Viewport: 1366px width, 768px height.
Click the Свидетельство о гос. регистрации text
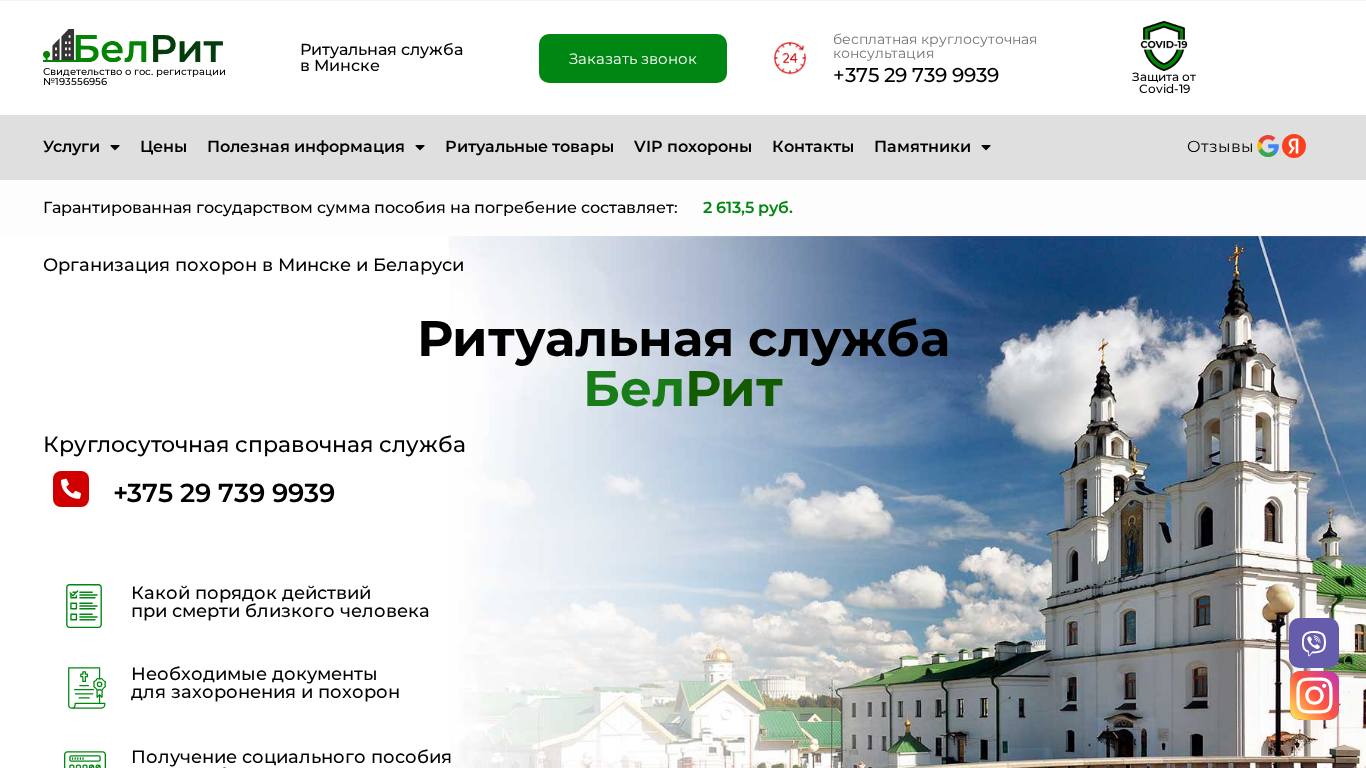pos(134,76)
